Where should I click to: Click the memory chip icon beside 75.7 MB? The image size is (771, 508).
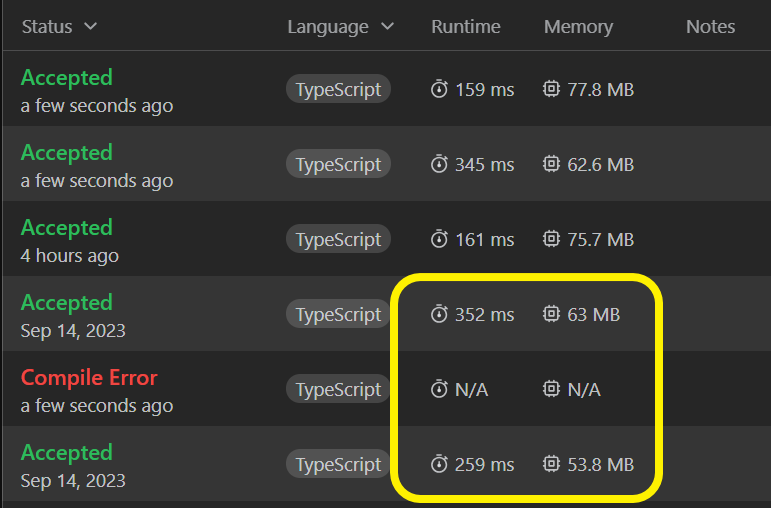pyautogui.click(x=551, y=239)
